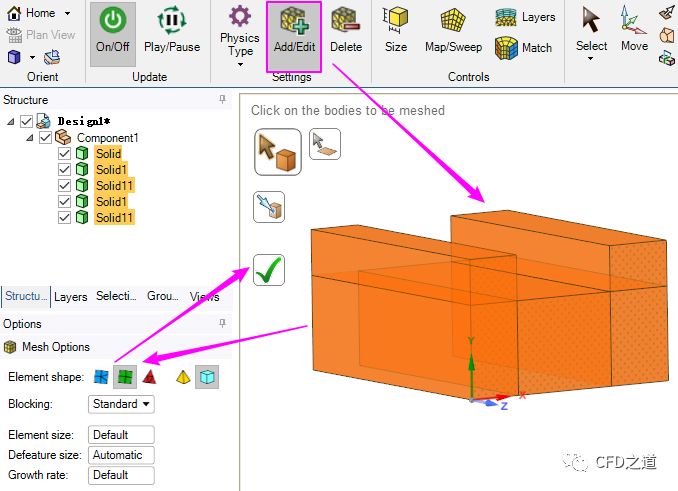Click the Defeature size field
The width and height of the screenshot is (678, 491).
[x=121, y=455]
